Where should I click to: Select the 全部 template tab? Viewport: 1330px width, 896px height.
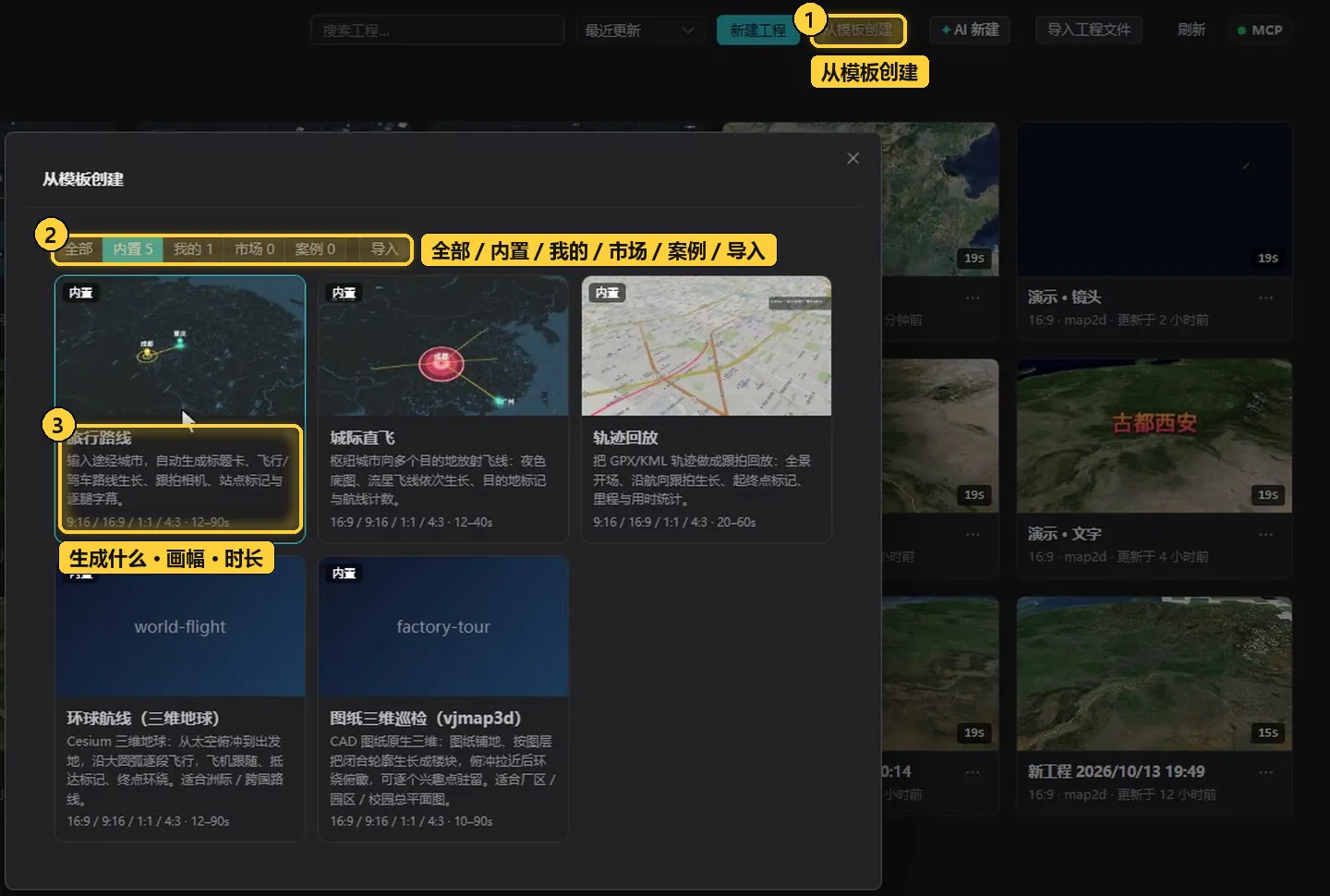tap(79, 249)
